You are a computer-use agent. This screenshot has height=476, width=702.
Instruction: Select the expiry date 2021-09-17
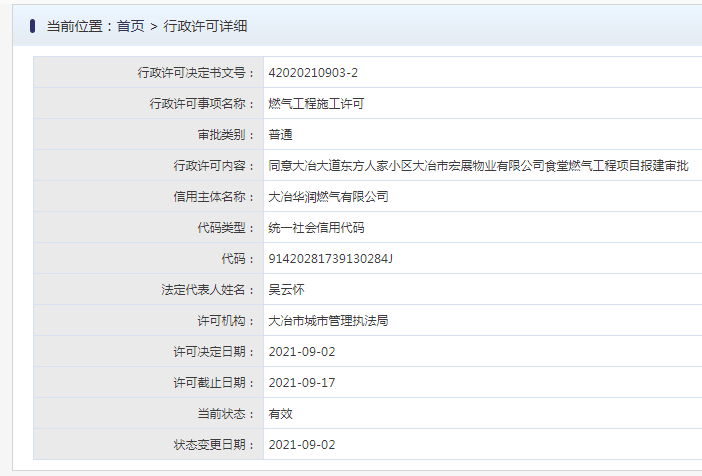coord(302,383)
